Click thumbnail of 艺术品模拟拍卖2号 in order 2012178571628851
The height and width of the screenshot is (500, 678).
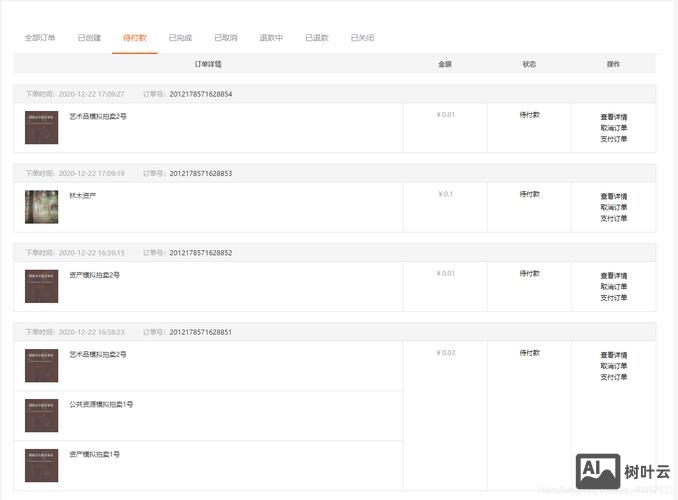pyautogui.click(x=42, y=365)
